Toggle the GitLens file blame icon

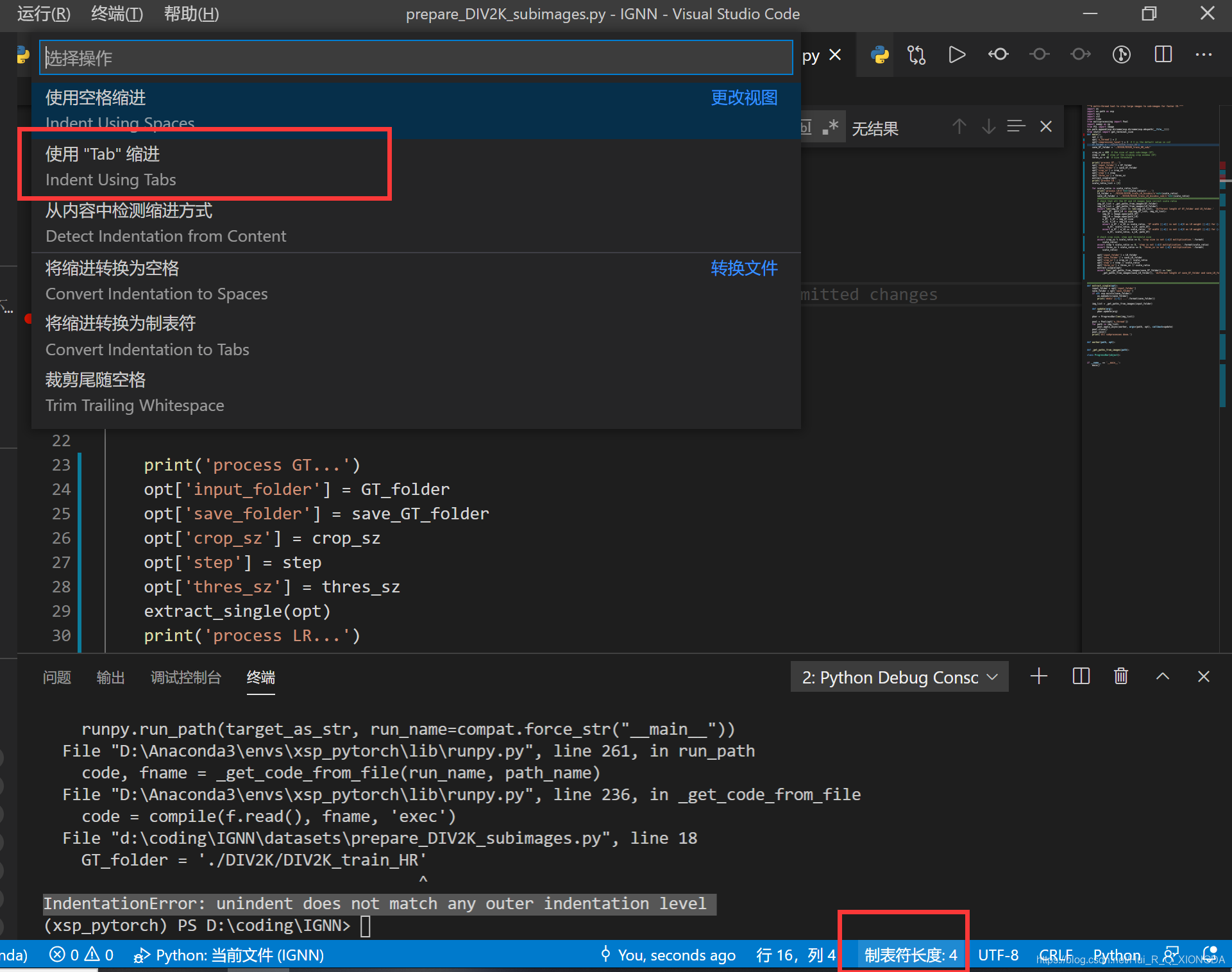1121,55
